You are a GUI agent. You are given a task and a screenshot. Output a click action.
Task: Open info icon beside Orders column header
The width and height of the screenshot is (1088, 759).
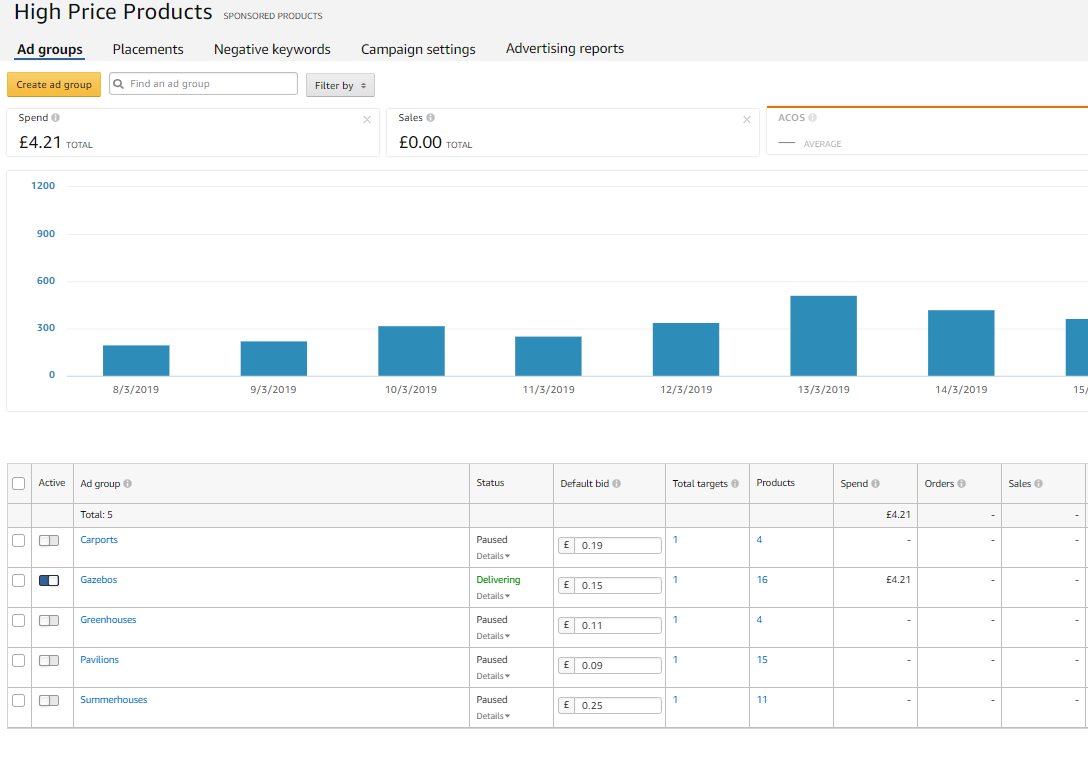tap(961, 484)
